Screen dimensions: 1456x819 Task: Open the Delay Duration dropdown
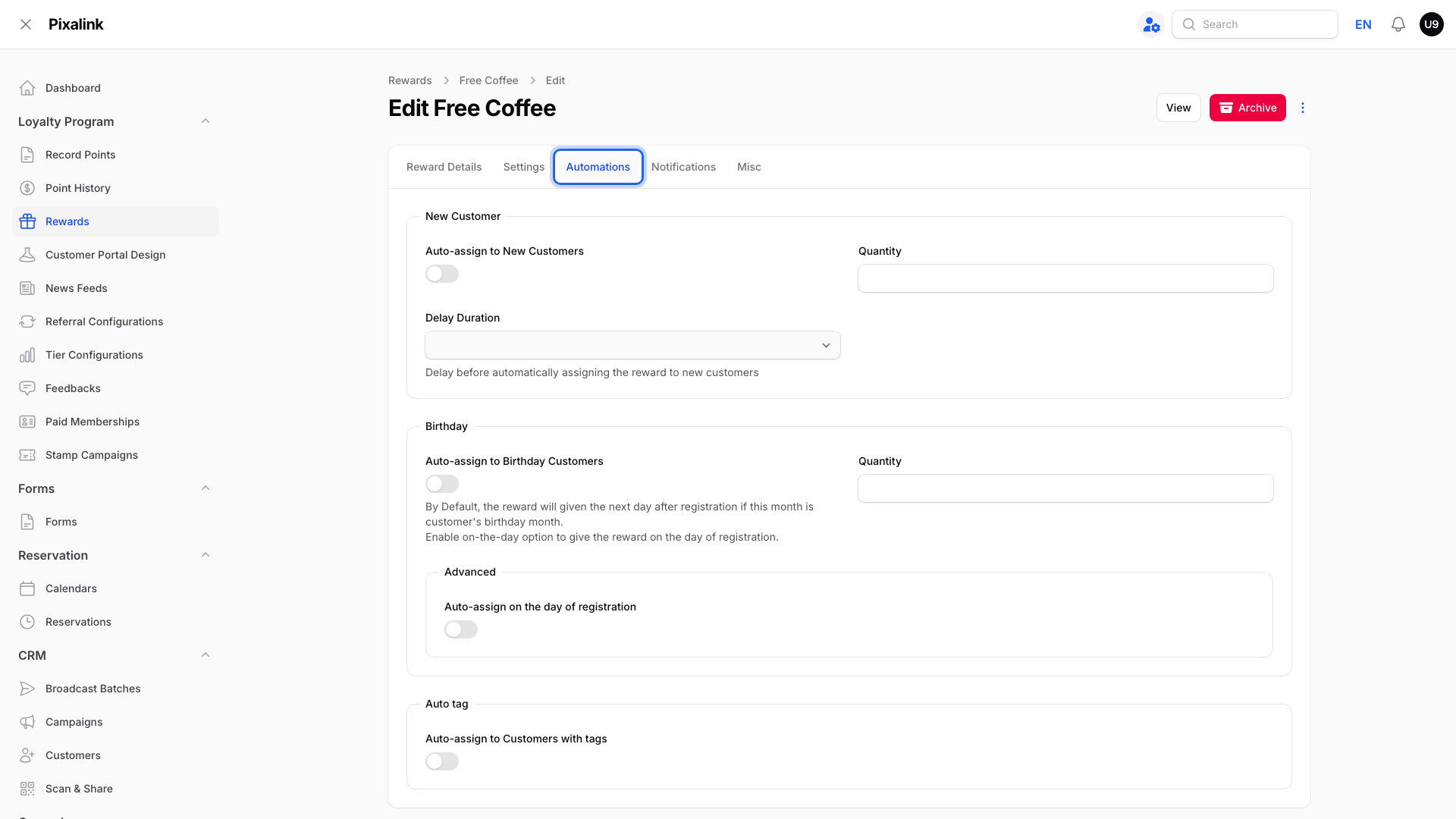[x=632, y=345]
